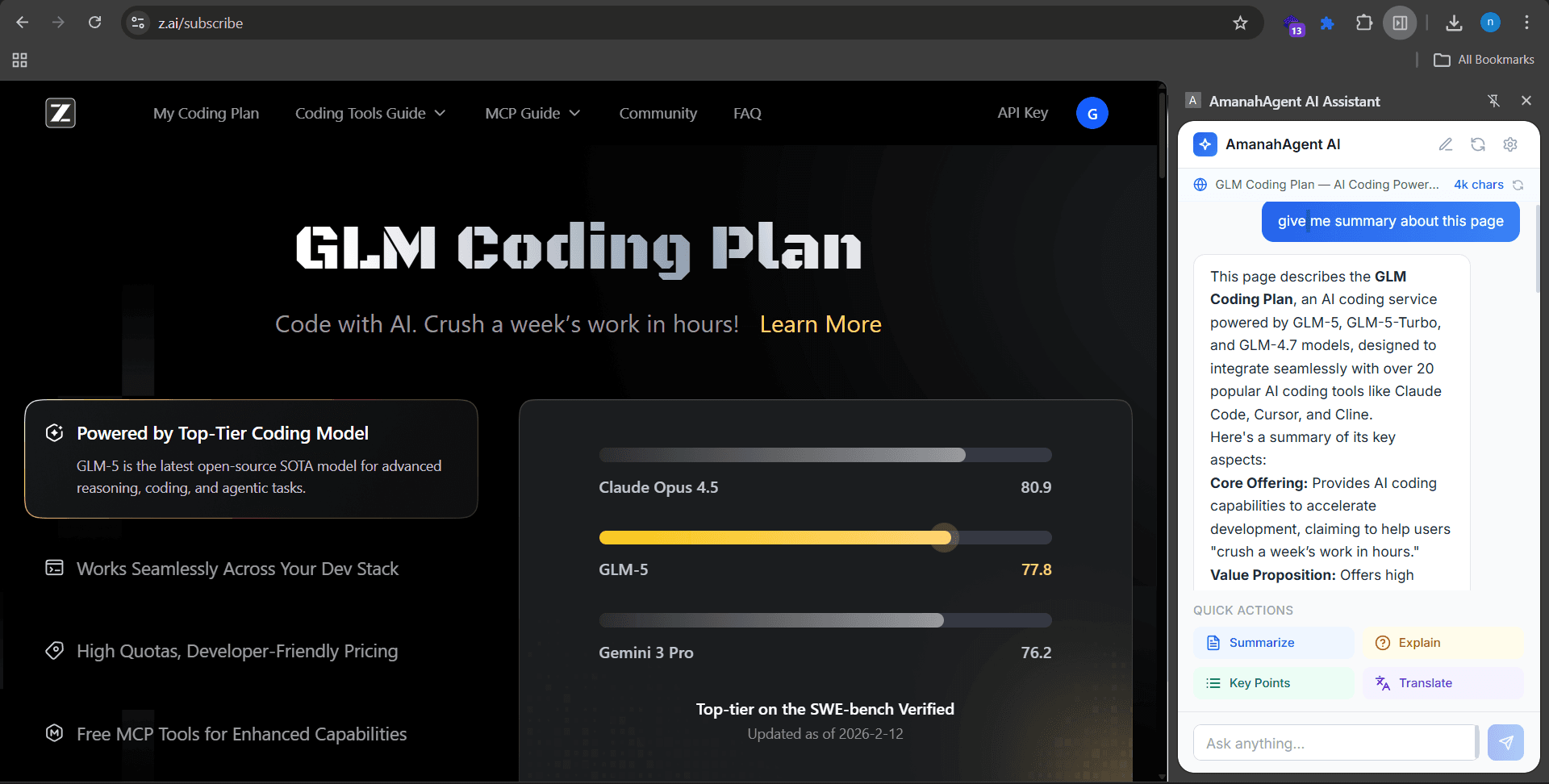Unpin the AmanahAgent side panel
1549x784 pixels.
(x=1493, y=101)
